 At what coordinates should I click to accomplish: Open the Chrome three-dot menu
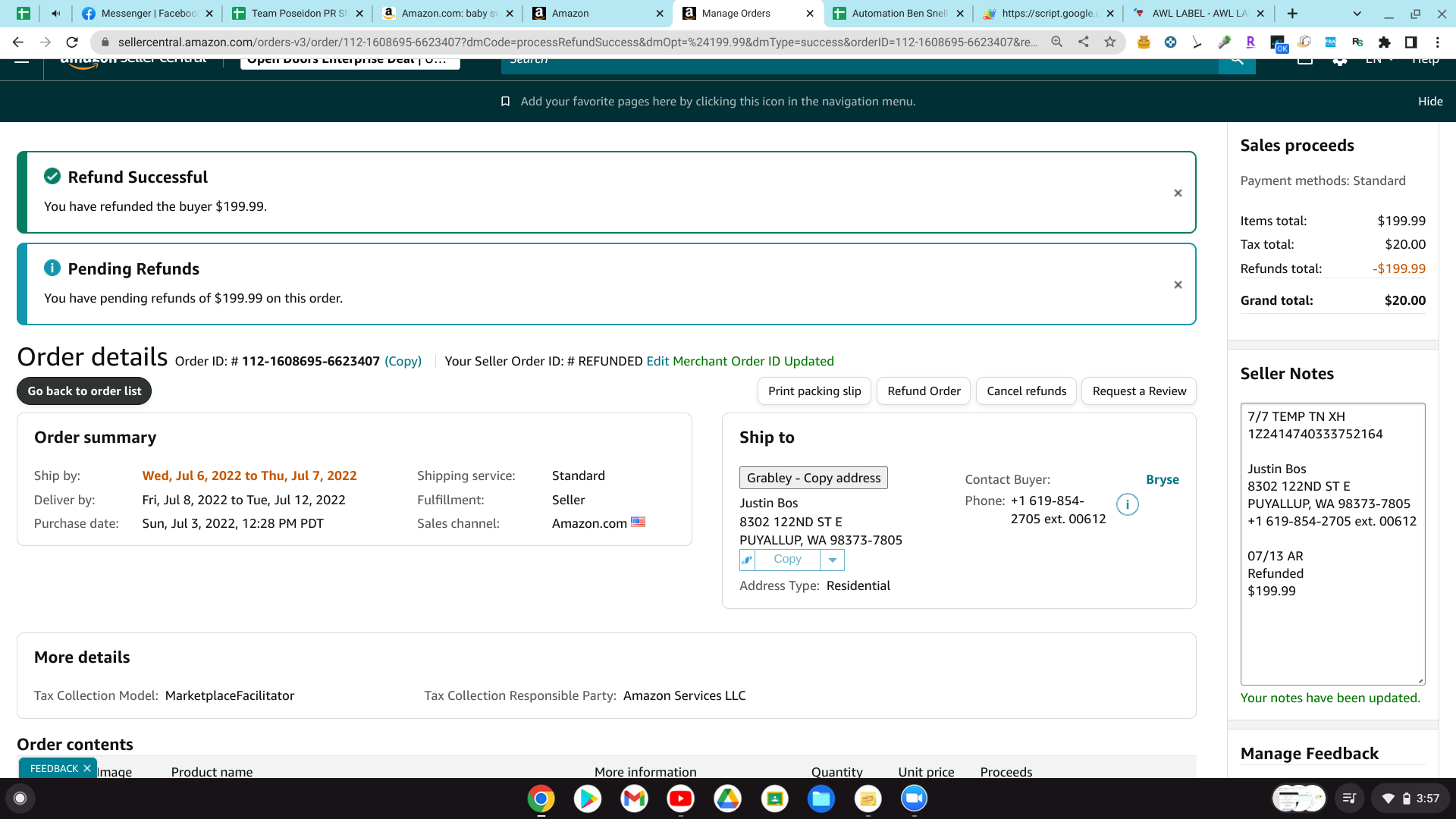point(1438,42)
